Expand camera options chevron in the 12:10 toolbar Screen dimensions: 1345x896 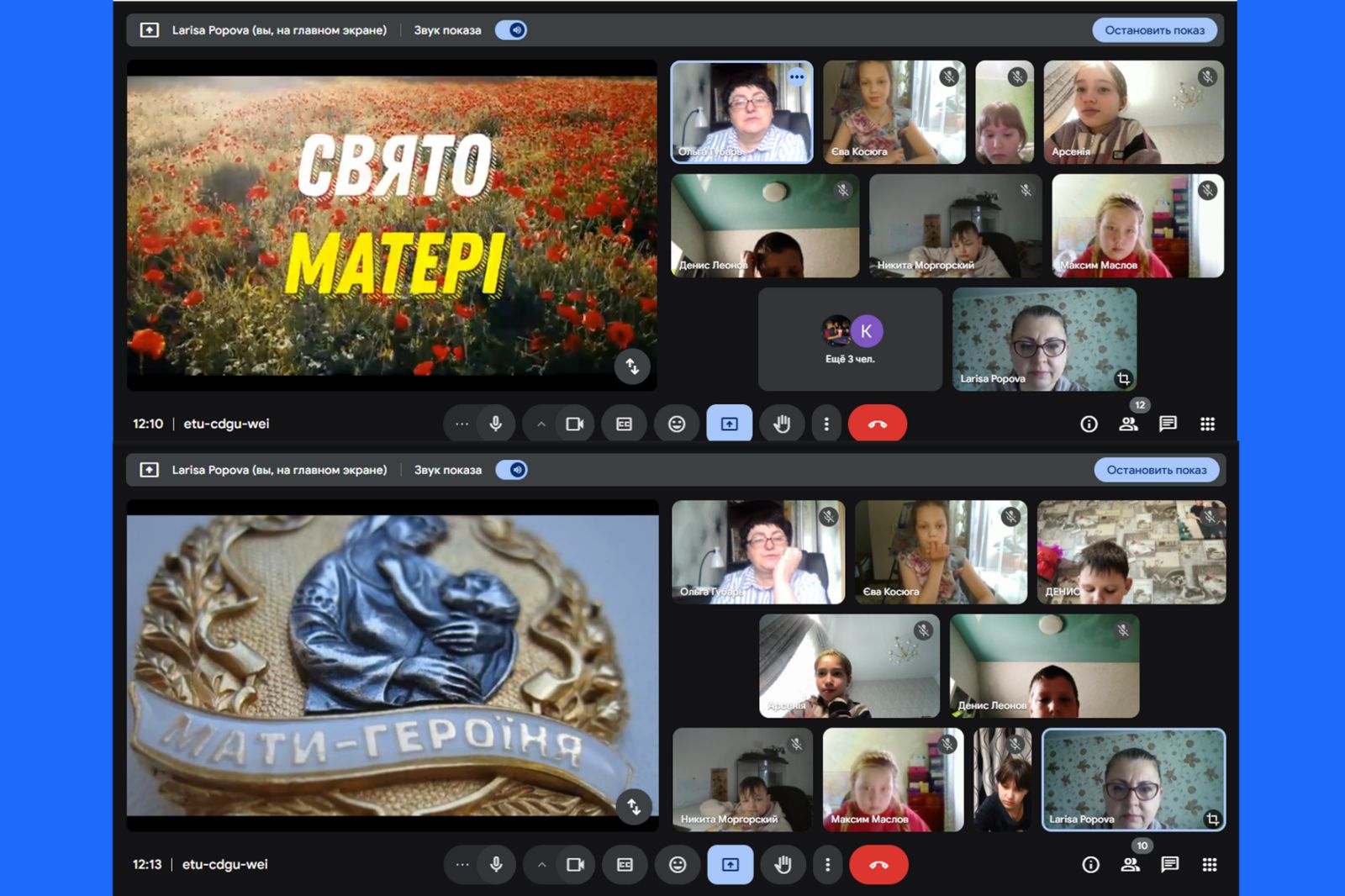point(541,424)
